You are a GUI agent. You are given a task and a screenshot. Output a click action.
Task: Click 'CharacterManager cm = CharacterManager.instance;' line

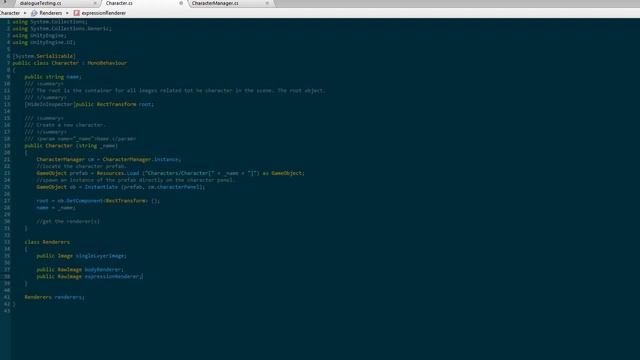point(109,159)
